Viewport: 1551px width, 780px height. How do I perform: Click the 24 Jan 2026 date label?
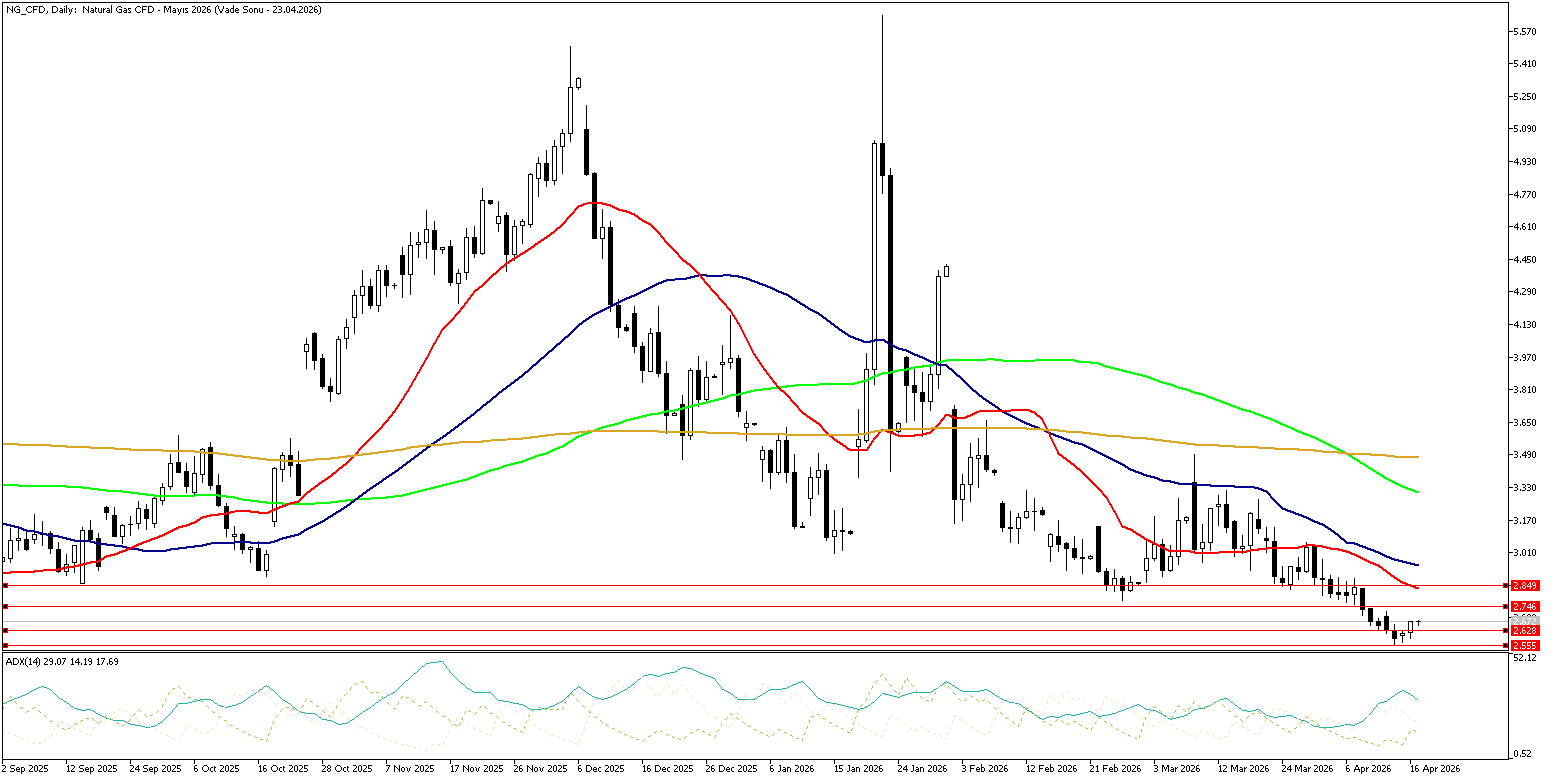click(923, 769)
